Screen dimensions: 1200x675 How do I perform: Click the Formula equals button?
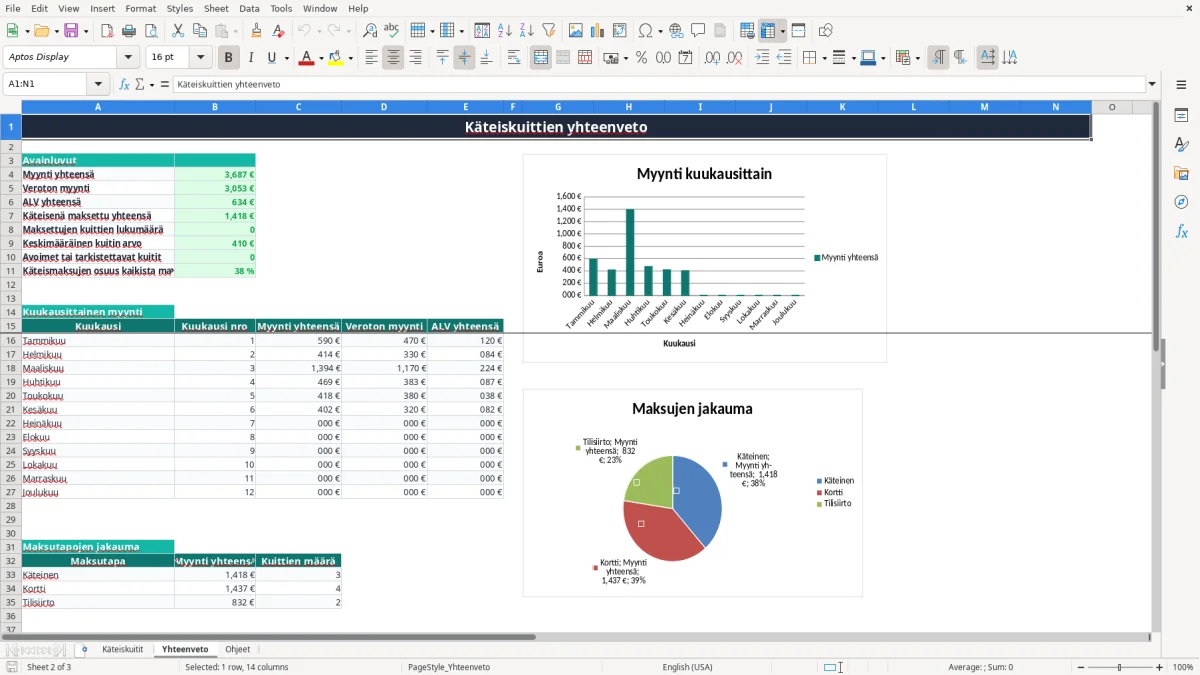tap(164, 84)
